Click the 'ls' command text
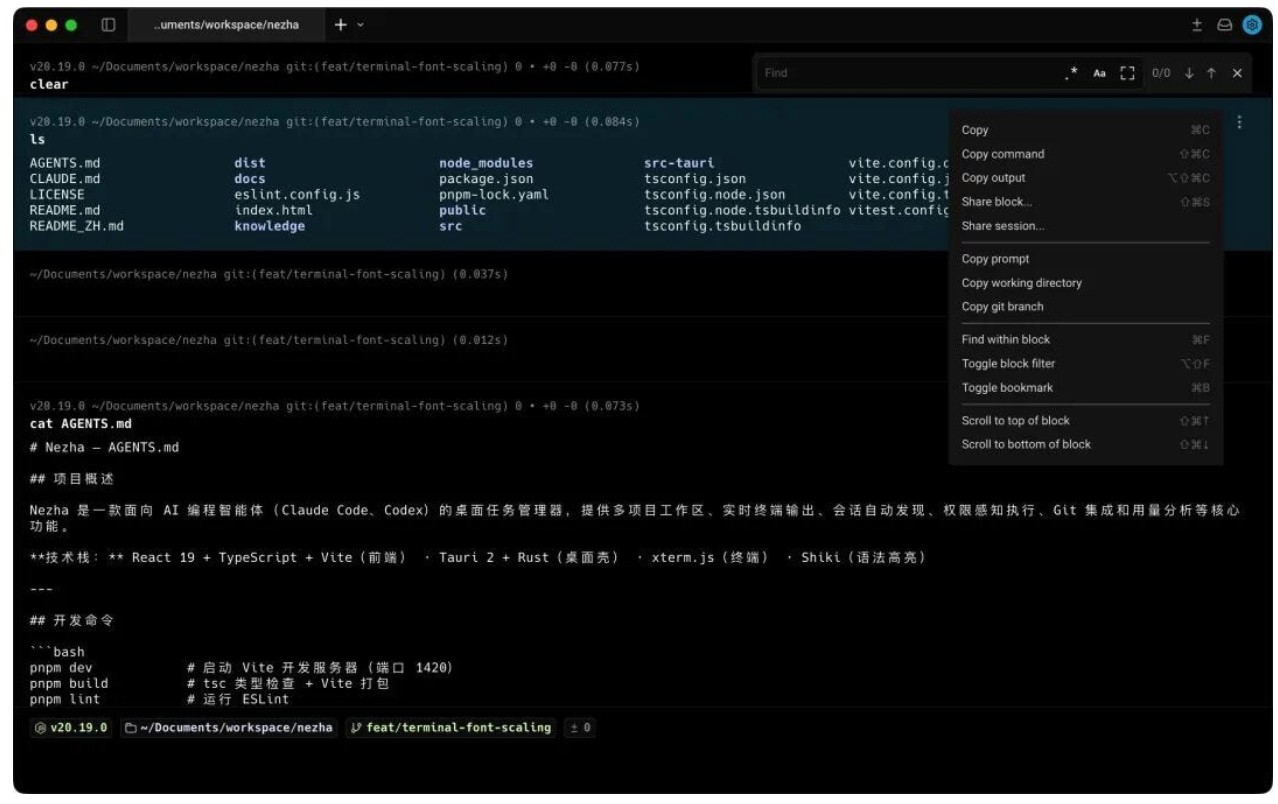1278x804 pixels. pyautogui.click(x=37, y=140)
